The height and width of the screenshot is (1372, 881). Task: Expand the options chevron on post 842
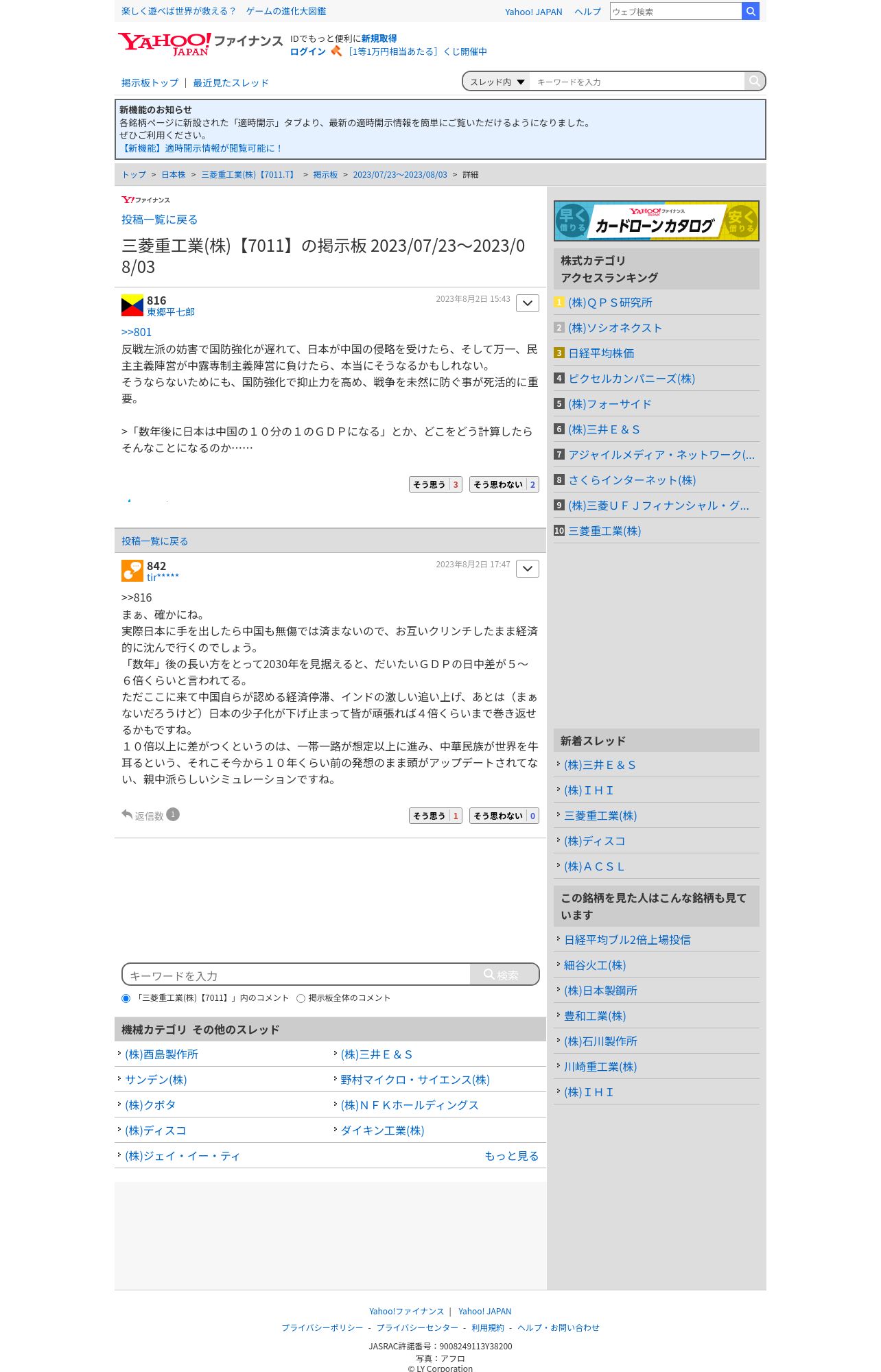(x=528, y=569)
